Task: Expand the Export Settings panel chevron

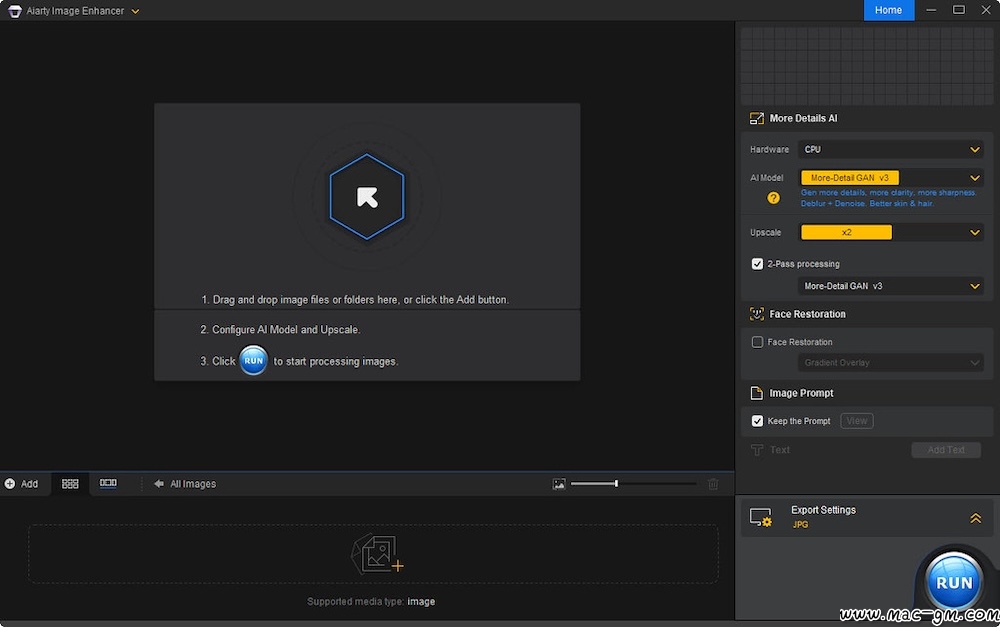Action: 976,518
